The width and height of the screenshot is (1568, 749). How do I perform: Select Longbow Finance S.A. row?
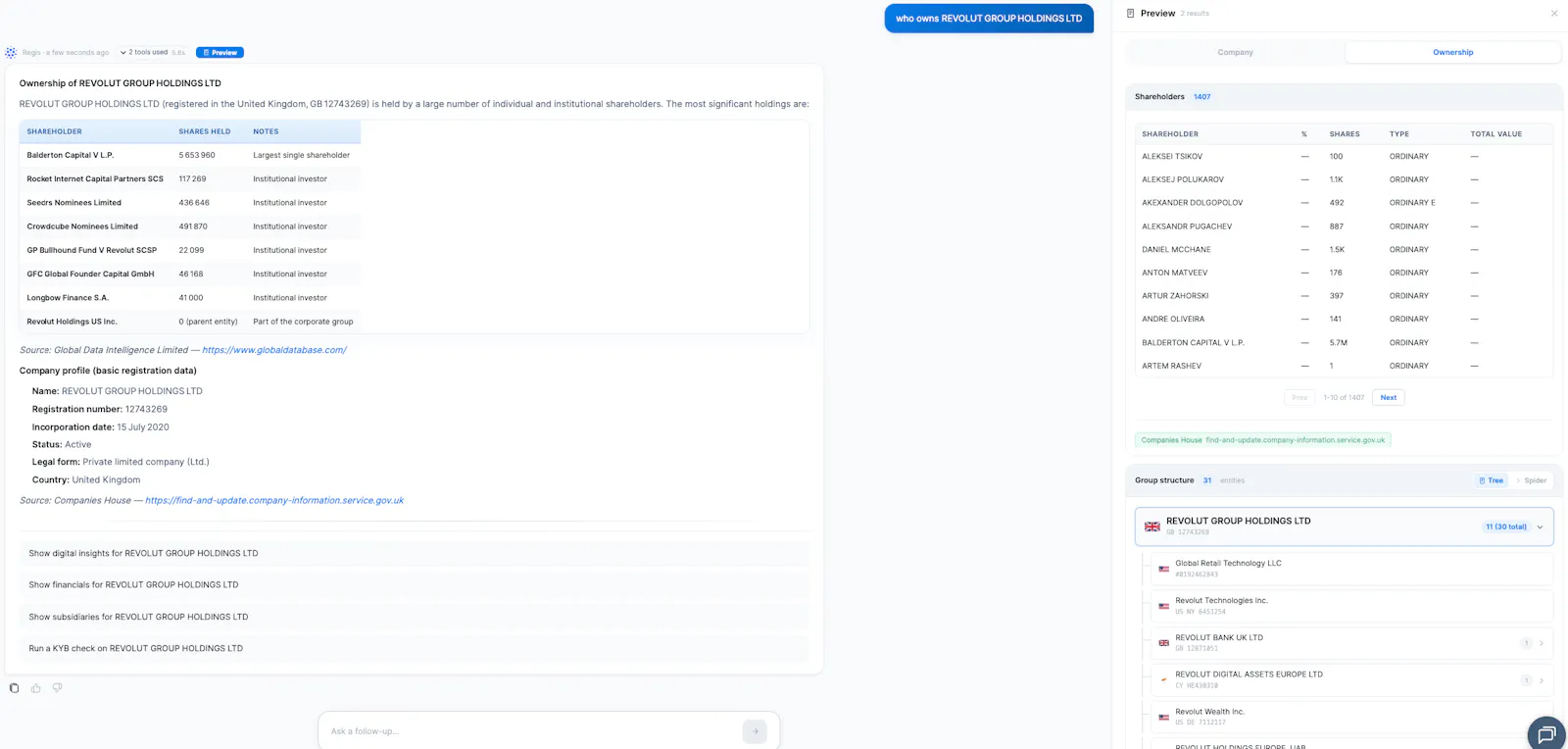(x=190, y=298)
